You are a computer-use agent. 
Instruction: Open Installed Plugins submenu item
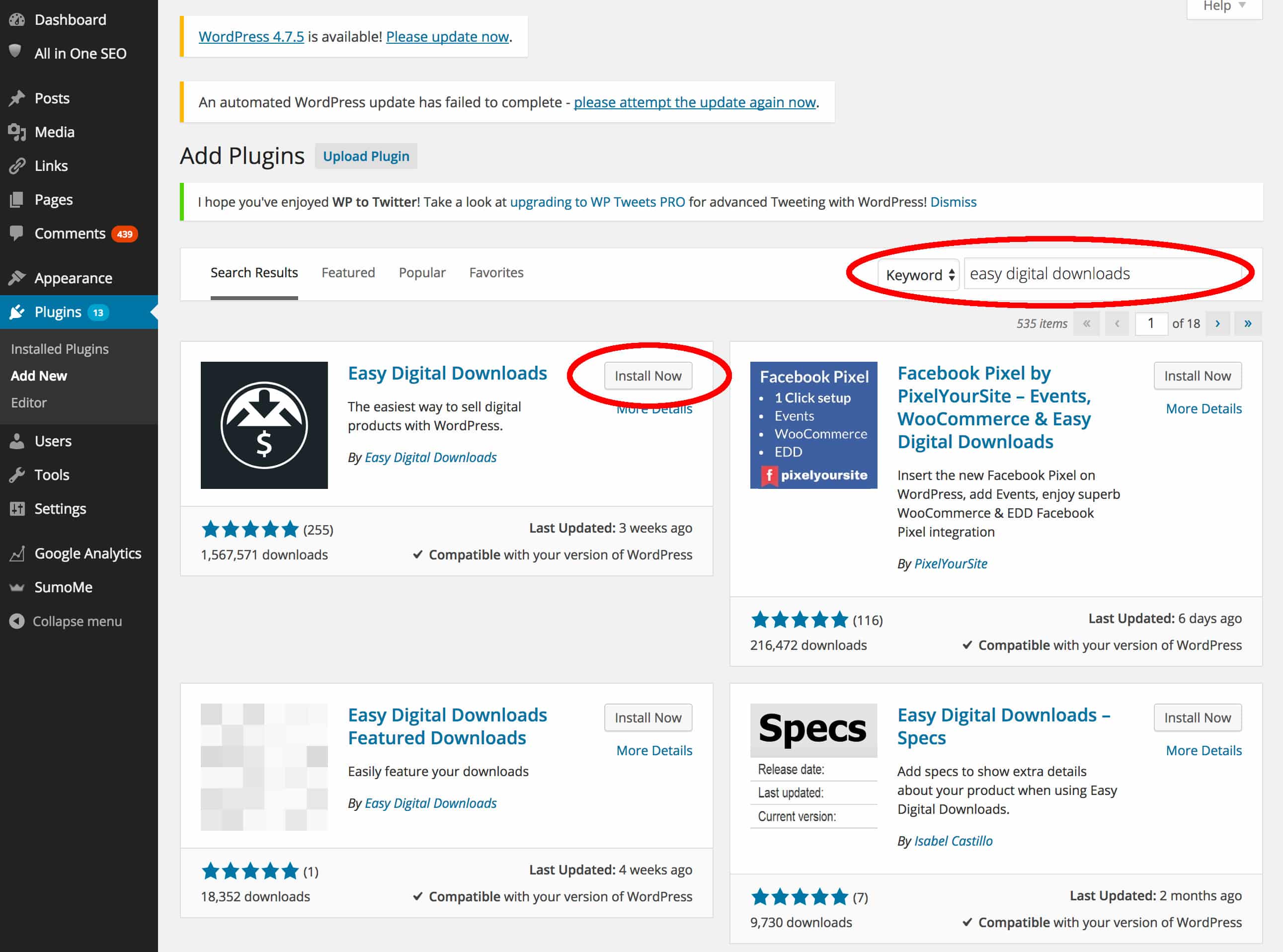click(x=60, y=349)
